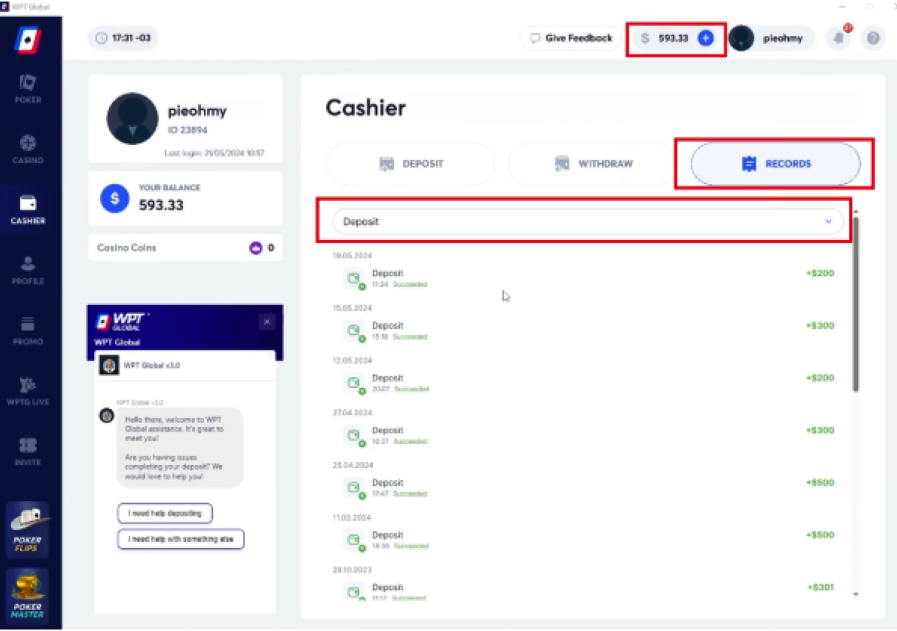Open the Casino section in sidebar
The width and height of the screenshot is (897, 631).
(28, 149)
